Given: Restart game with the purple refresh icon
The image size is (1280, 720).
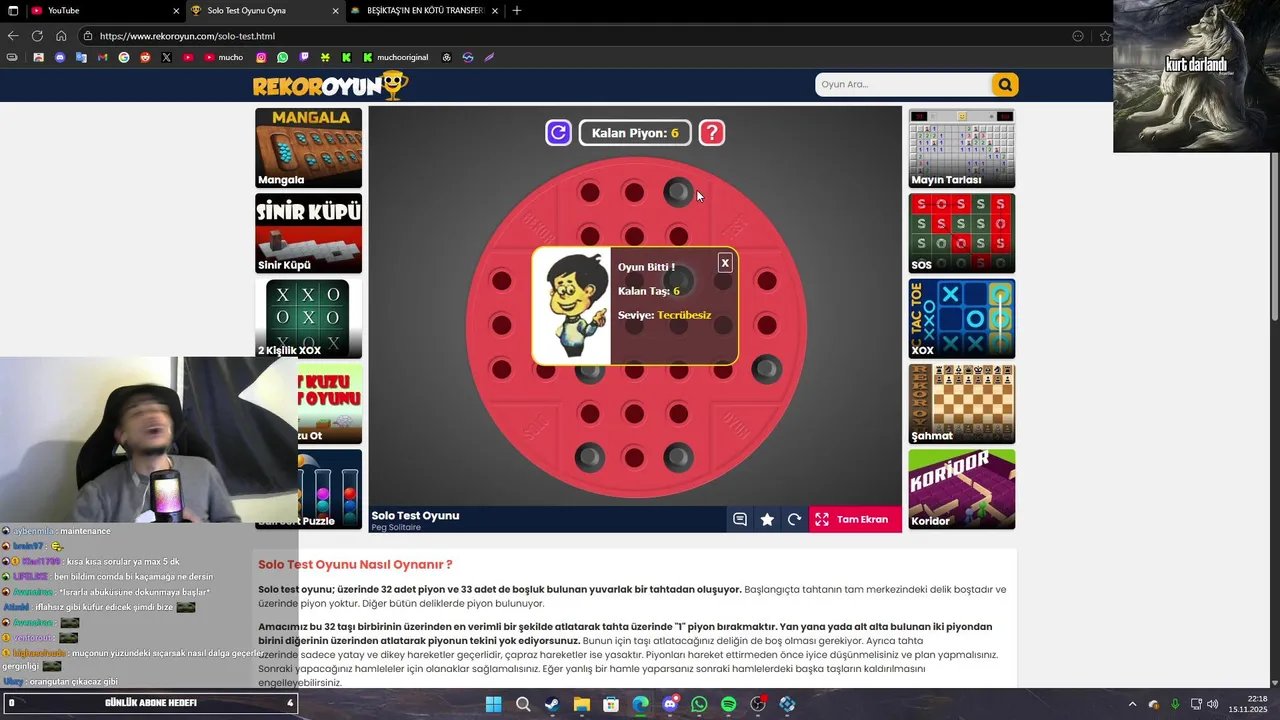Looking at the screenshot, I should (x=558, y=133).
